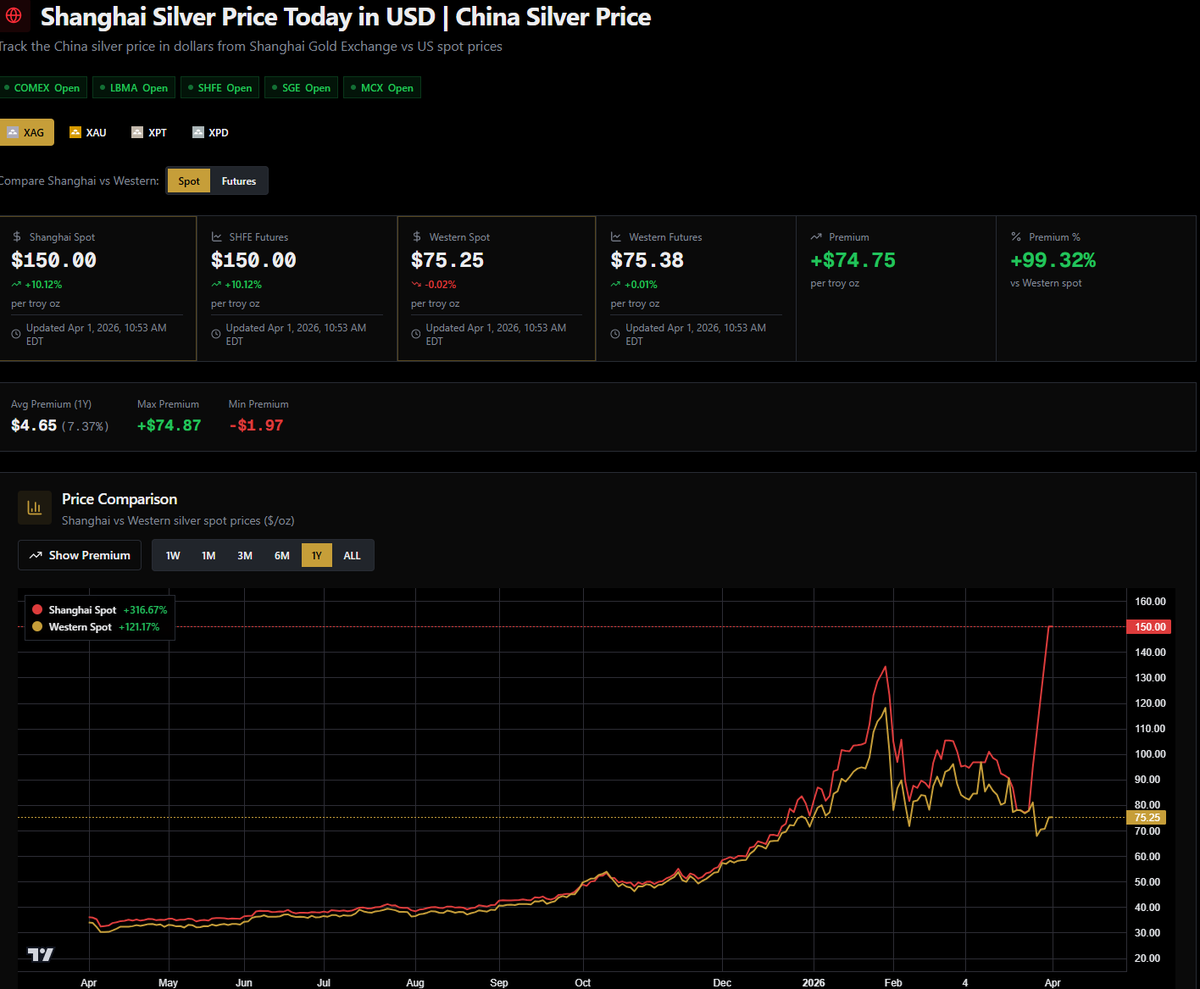Image resolution: width=1200 pixels, height=989 pixels.
Task: Click the globe icon beside the page title
Action: coord(12,16)
